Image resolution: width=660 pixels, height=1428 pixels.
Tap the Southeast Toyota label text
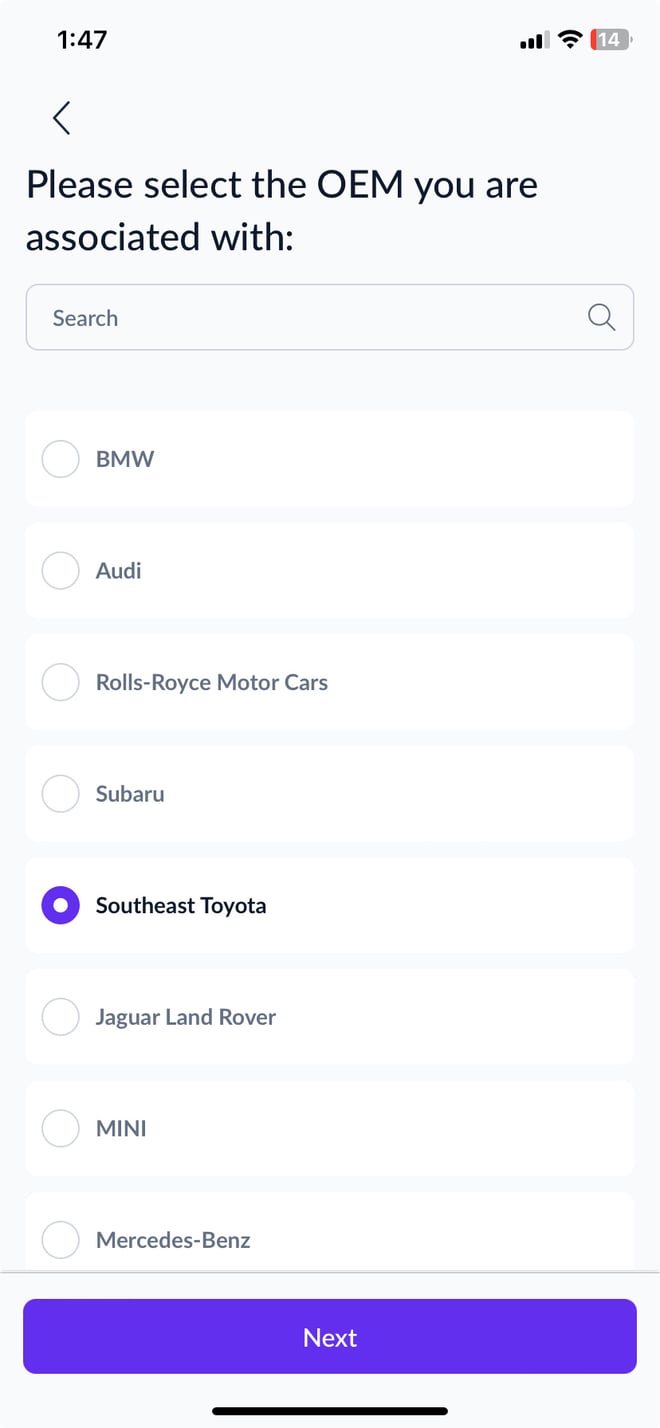[181, 906]
